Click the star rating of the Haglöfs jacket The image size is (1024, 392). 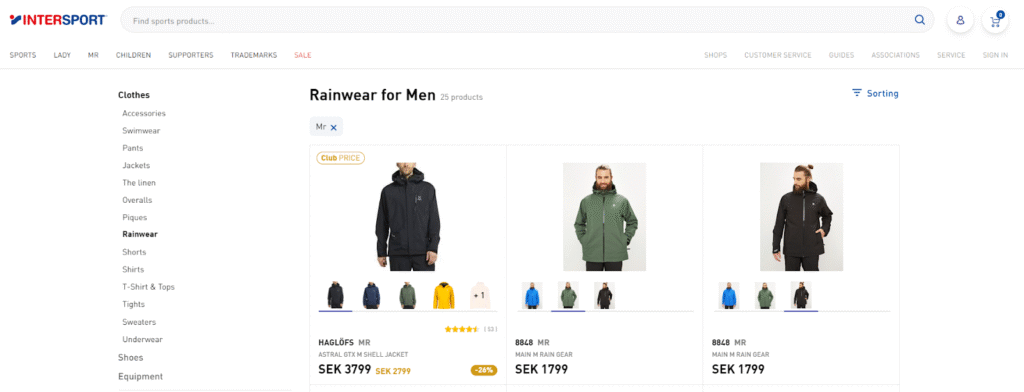[462, 329]
